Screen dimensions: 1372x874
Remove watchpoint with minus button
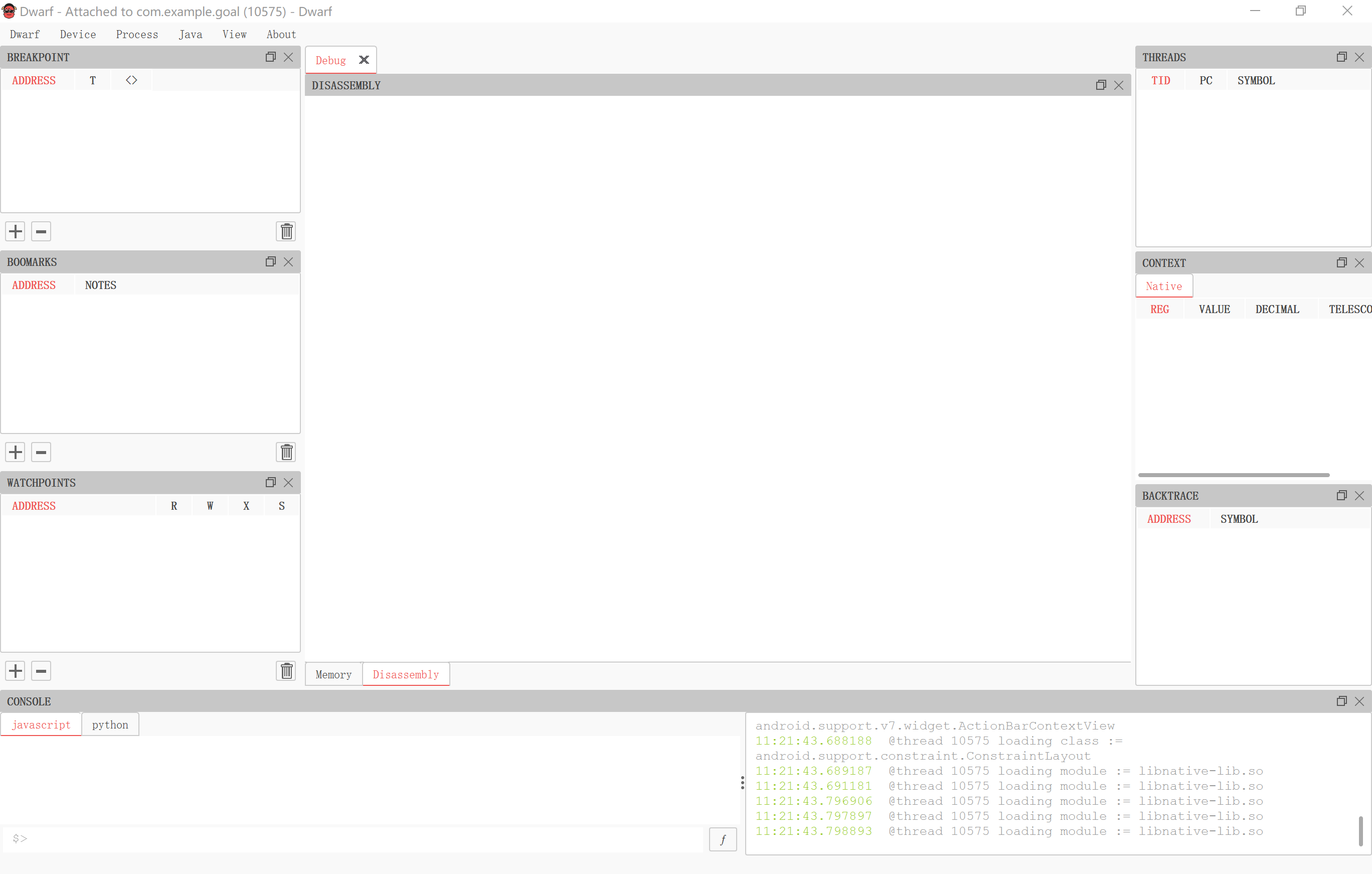point(41,671)
